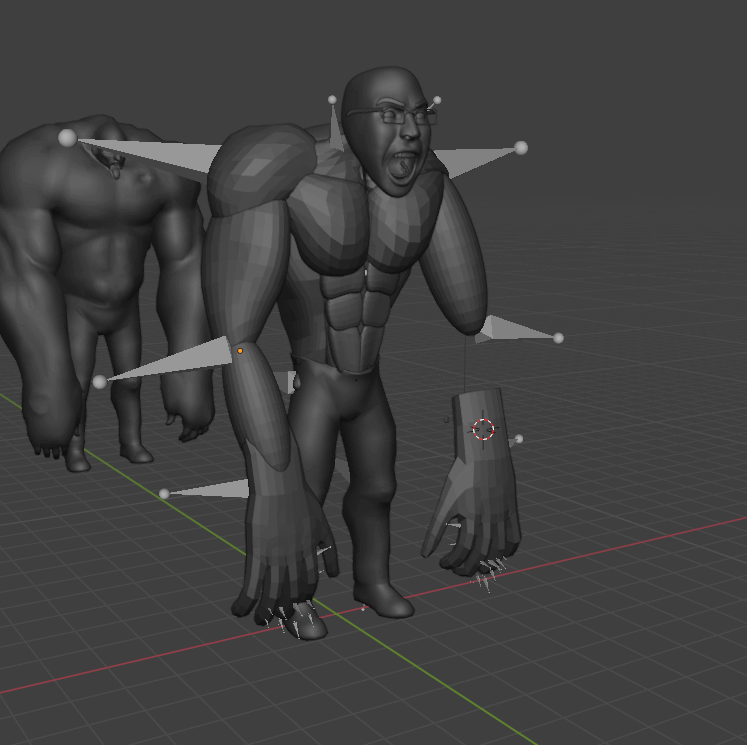Click the lowest bone sphere on the left side
This screenshot has height=745, width=747.
click(x=164, y=494)
